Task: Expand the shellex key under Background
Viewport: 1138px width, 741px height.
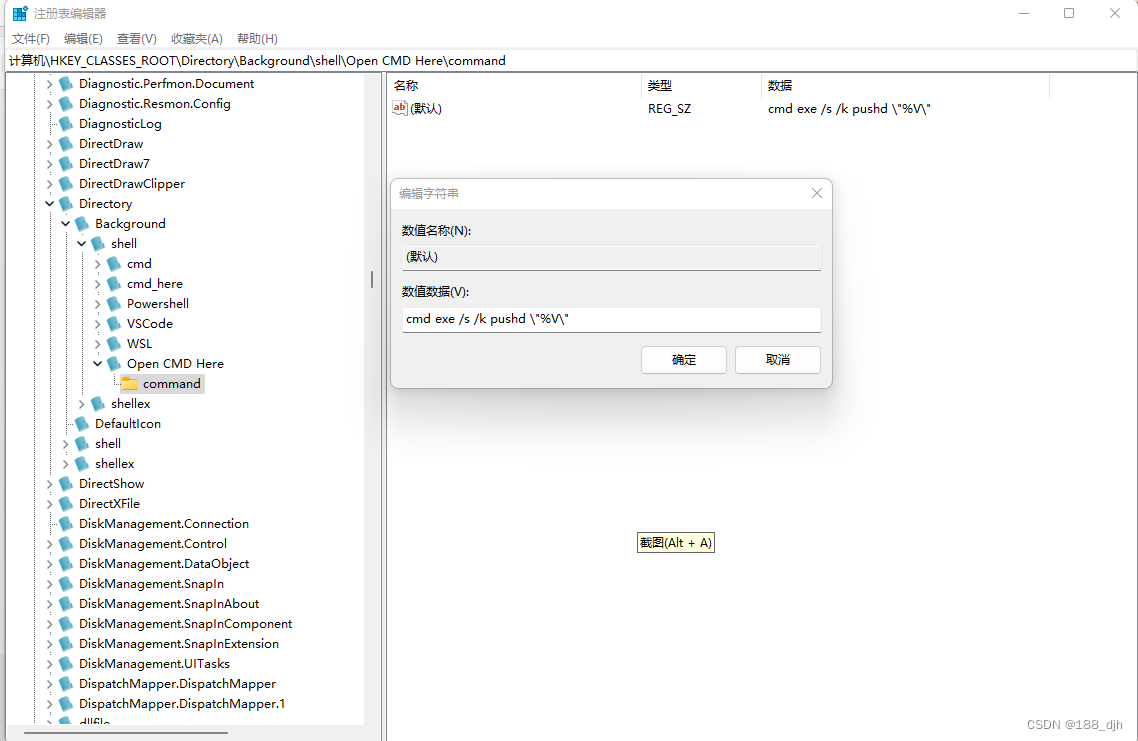Action: tap(81, 404)
